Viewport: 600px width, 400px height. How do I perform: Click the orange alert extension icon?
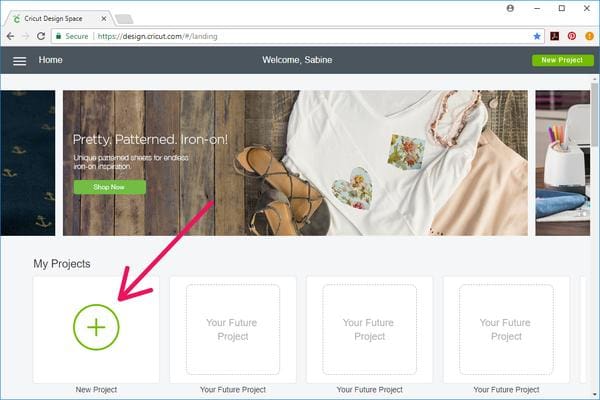point(589,36)
